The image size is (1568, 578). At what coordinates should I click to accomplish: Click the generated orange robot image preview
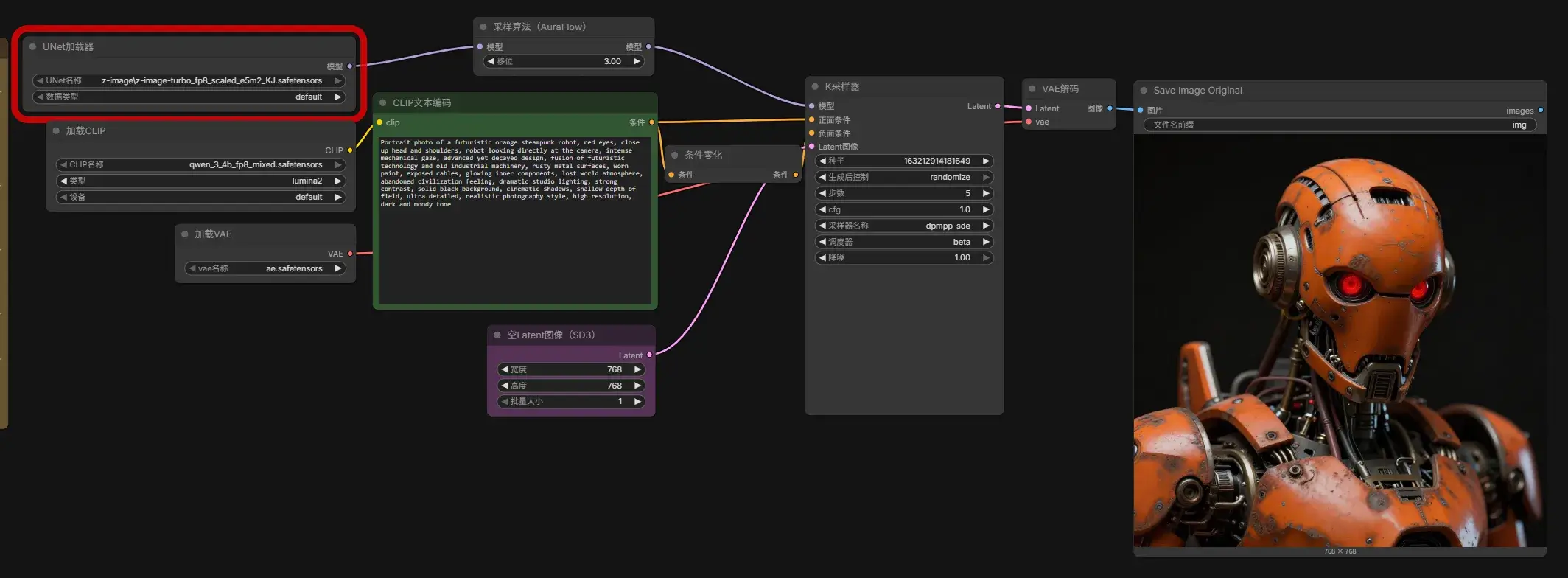(x=1340, y=341)
